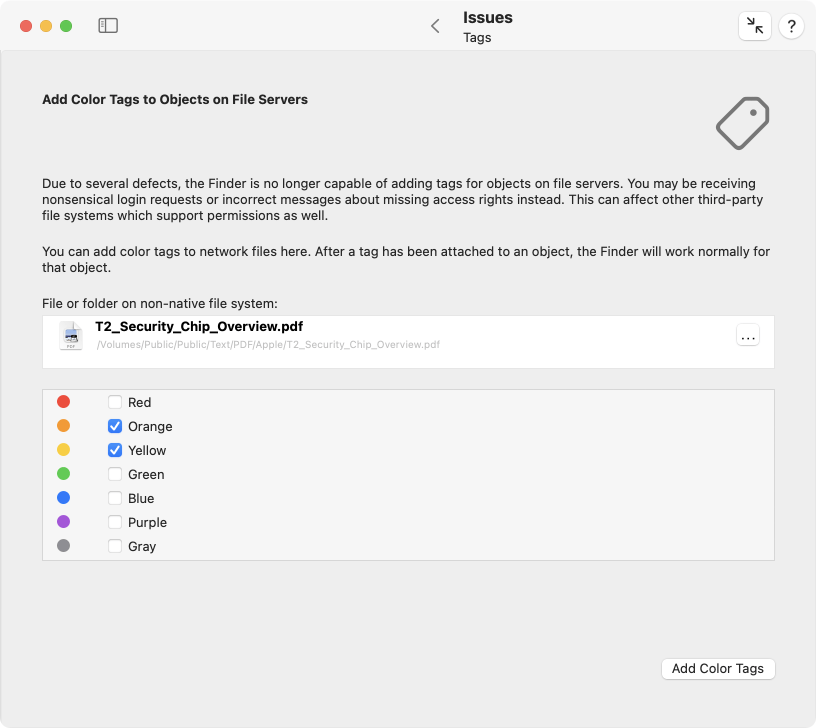816x728 pixels.
Task: Select the T2_Security_Chip_Overview.pdf file name
Action: (199, 326)
